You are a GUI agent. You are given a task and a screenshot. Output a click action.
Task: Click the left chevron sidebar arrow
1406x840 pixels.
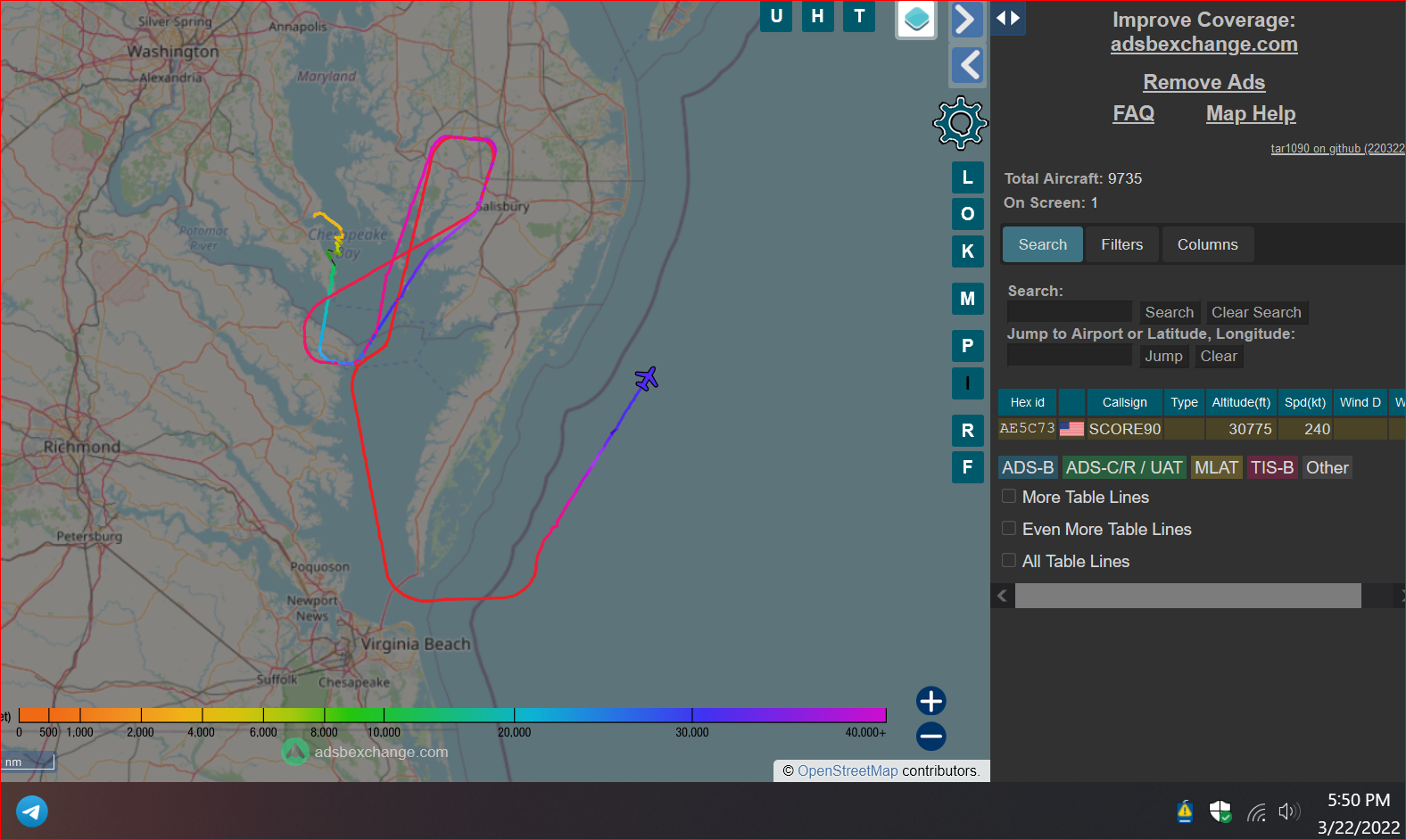968,65
